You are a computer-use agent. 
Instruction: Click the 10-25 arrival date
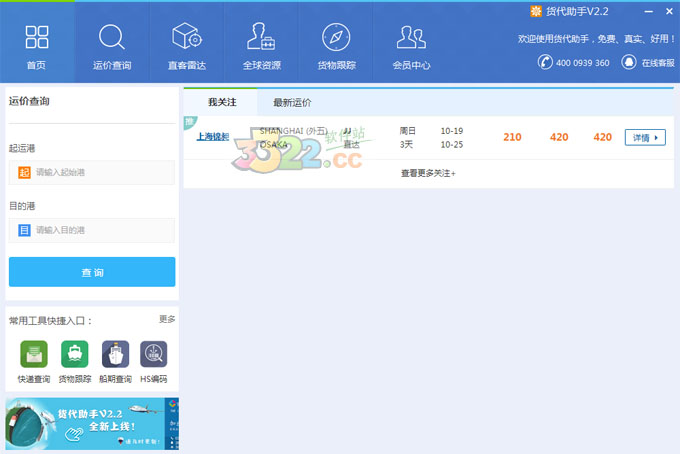(452, 144)
